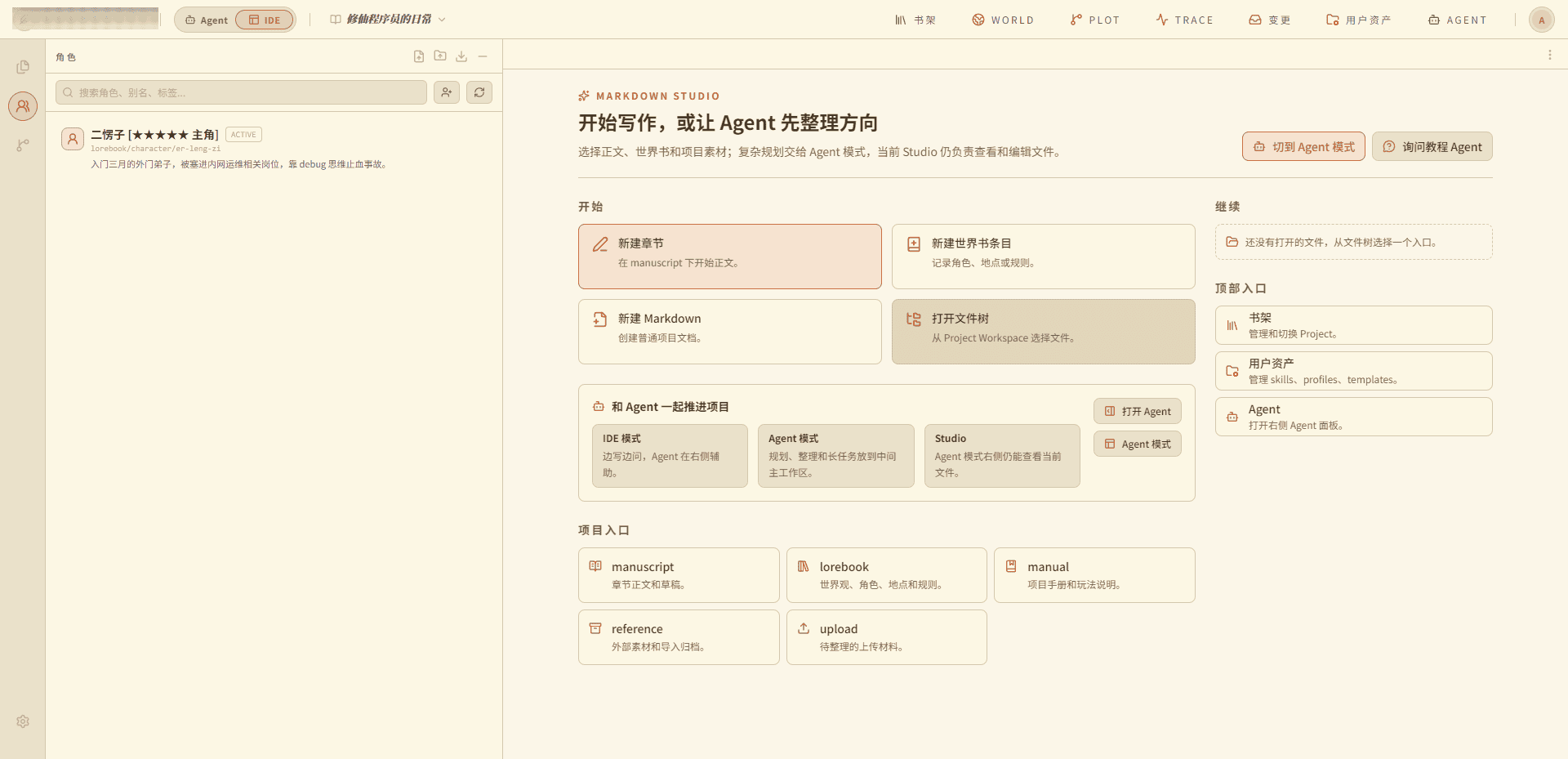The width and height of the screenshot is (1568, 759).
Task: Open the user avatar in top right
Action: (1541, 20)
